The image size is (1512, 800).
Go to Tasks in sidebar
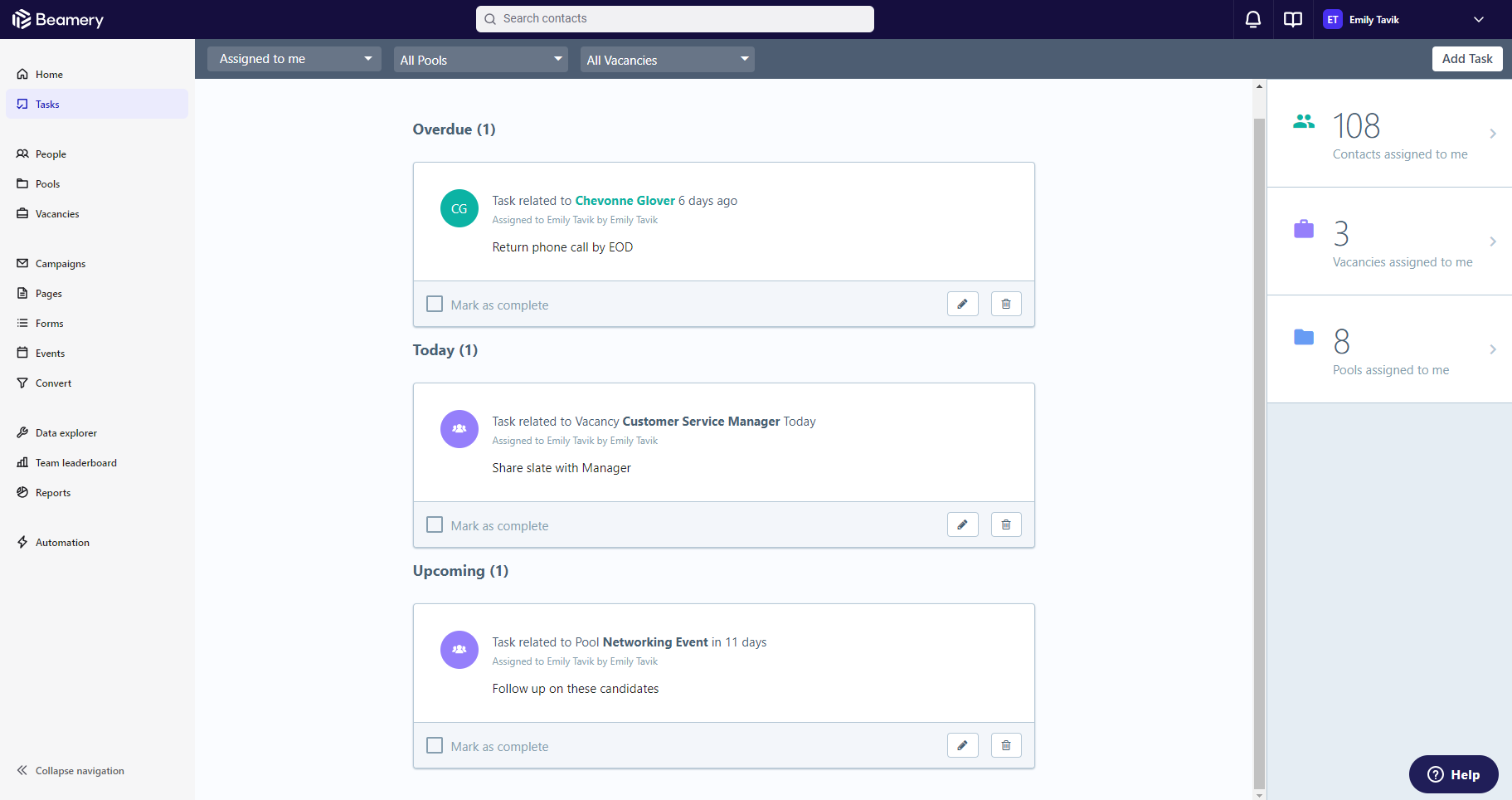(97, 104)
